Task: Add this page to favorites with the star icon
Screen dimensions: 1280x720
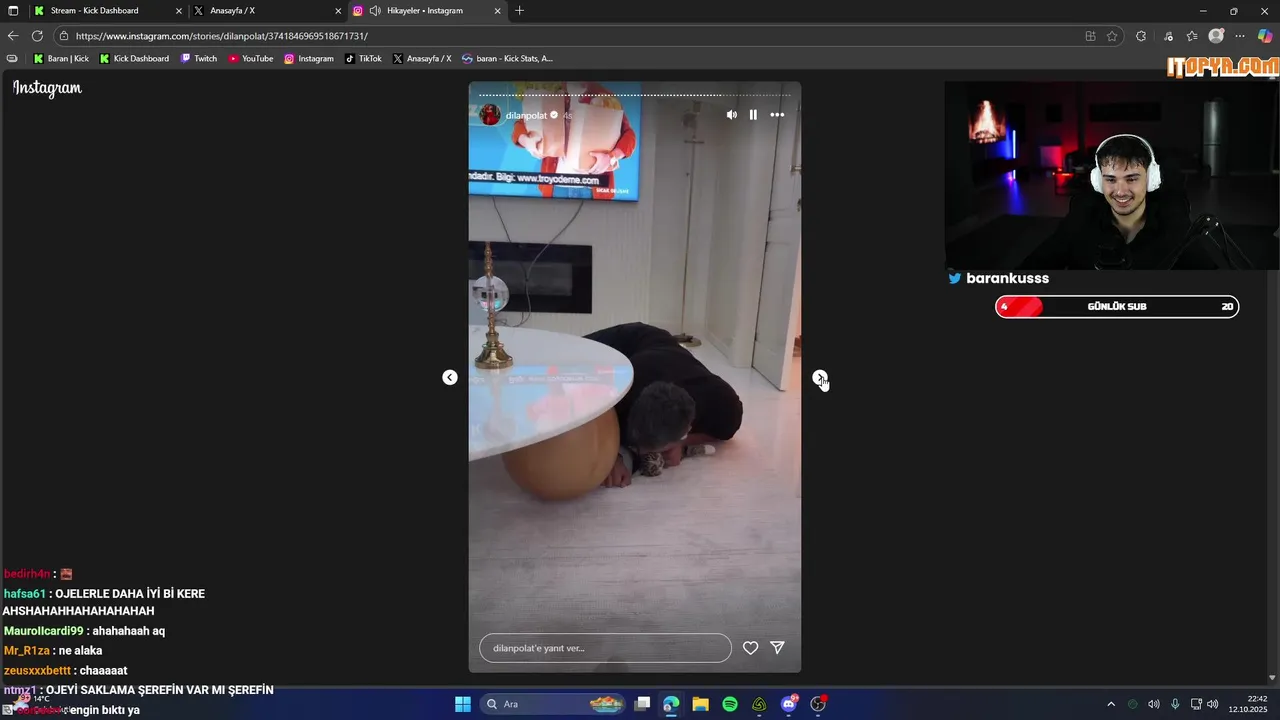Action: [1112, 36]
